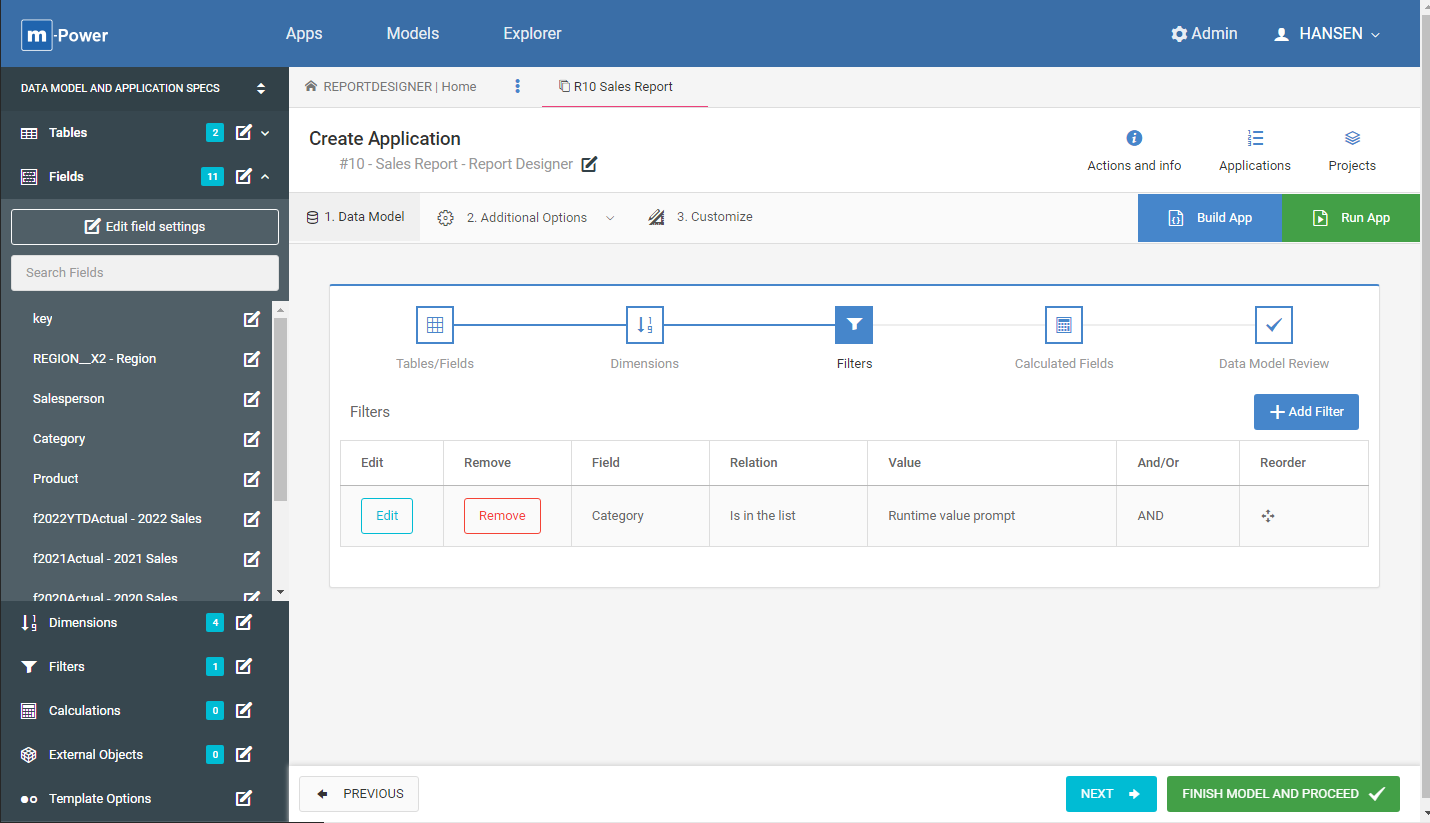Viewport: 1430px width, 823px height.
Task: Open the HANSEN user dropdown
Action: coord(1326,34)
